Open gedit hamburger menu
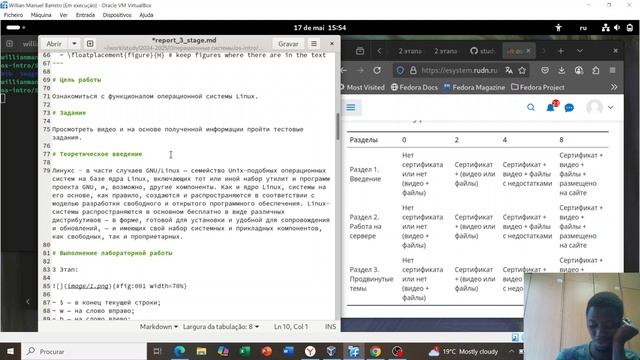Image resolution: width=640 pixels, height=360 pixels. click(x=314, y=44)
